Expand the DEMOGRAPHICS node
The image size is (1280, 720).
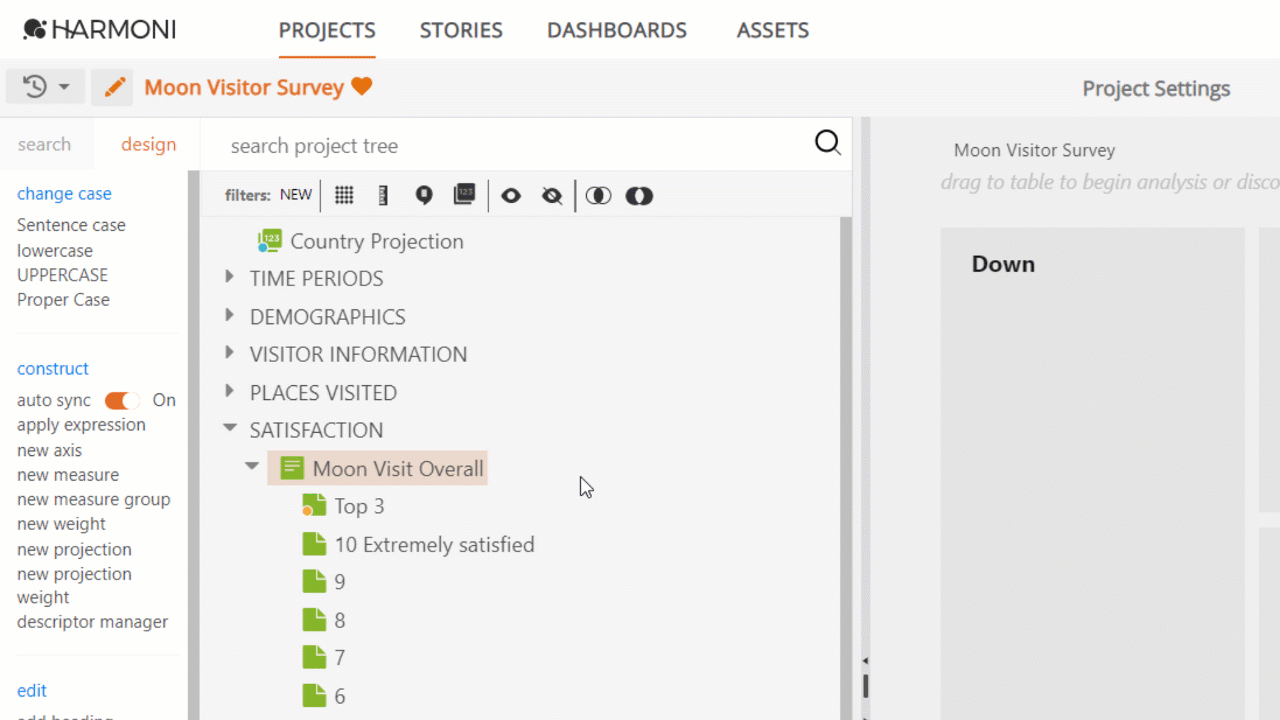click(x=229, y=315)
